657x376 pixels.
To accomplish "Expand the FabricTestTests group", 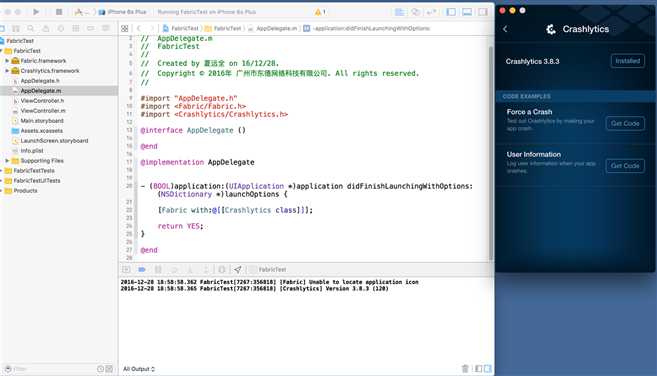I will pos(1,171).
